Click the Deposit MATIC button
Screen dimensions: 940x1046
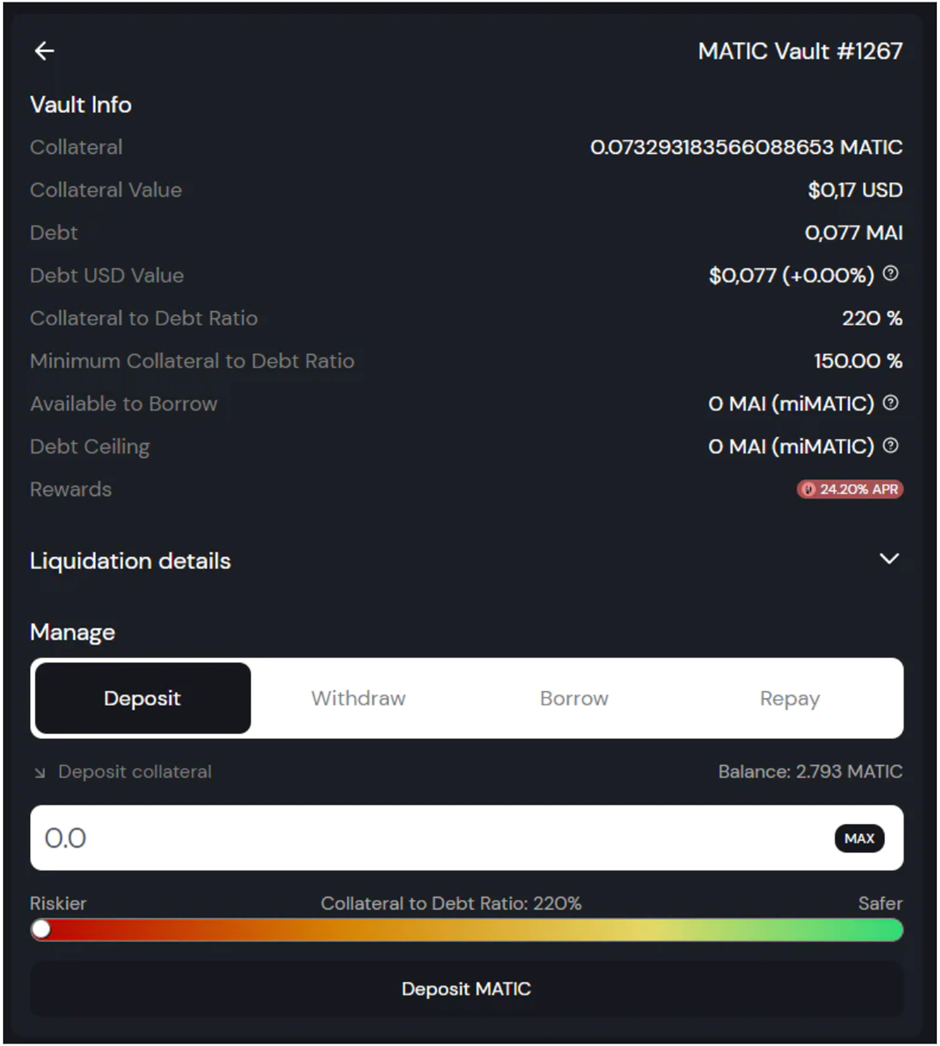[466, 989]
